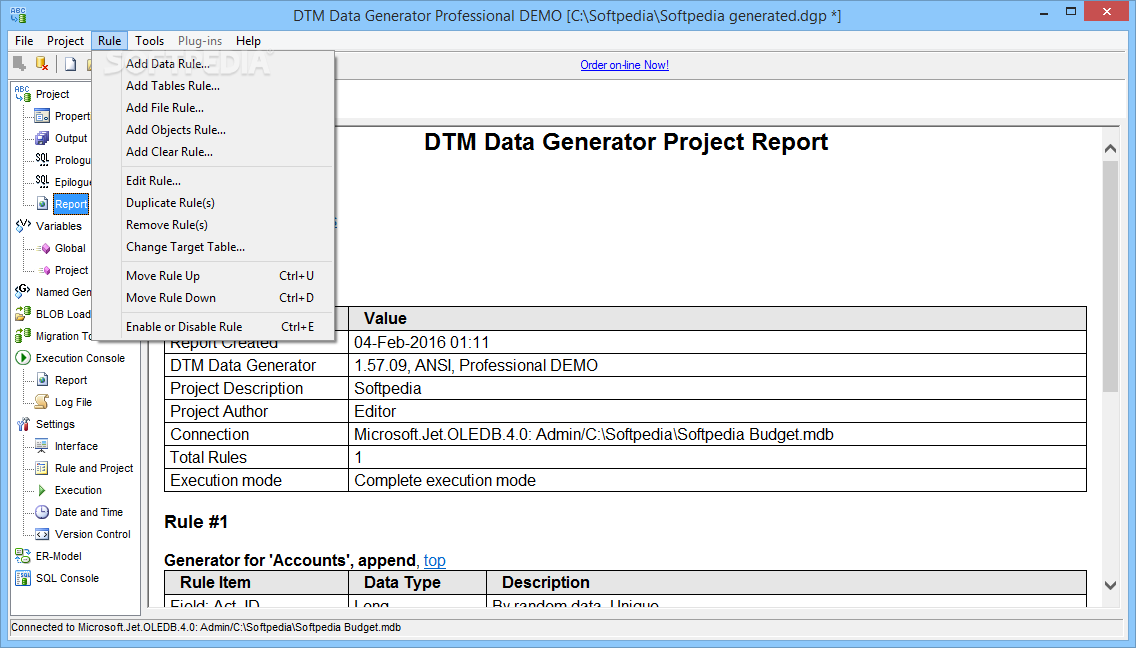1136x648 pixels.
Task: Click the Settings tools icon
Action: 22,424
